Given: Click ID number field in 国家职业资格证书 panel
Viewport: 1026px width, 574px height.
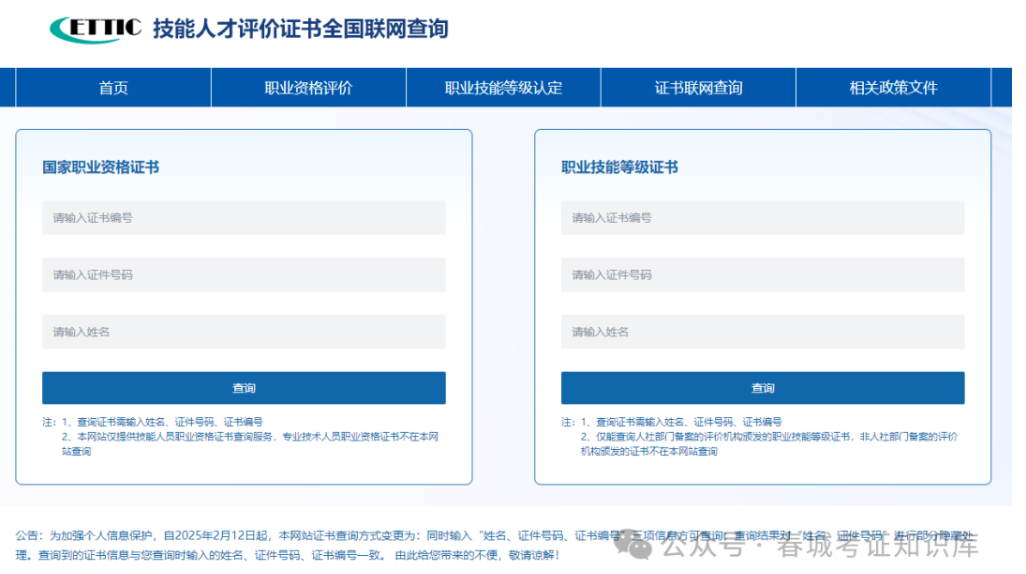Looking at the screenshot, I should pos(243,275).
